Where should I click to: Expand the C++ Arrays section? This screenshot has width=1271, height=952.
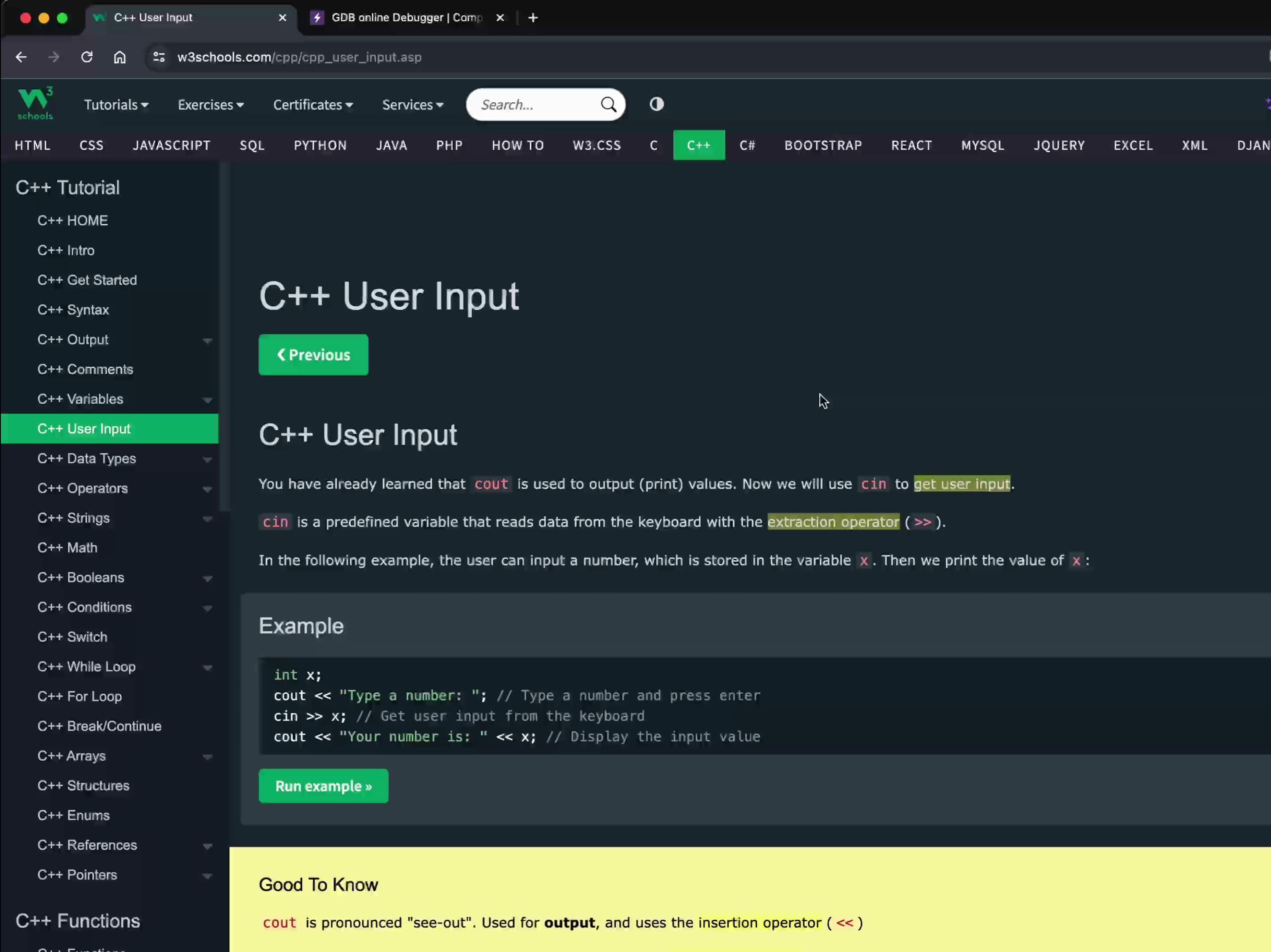click(208, 757)
